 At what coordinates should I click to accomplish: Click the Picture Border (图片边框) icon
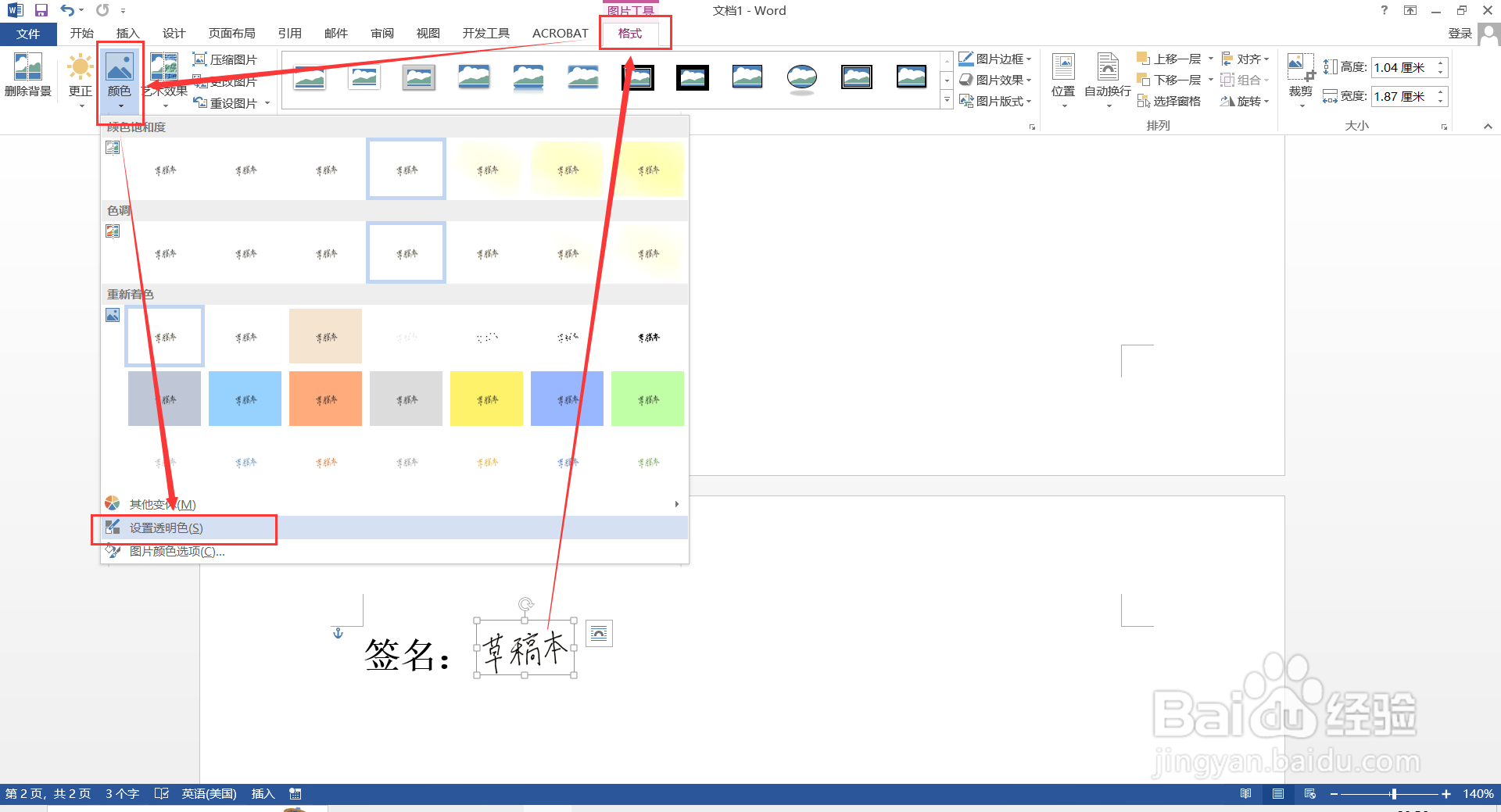click(x=966, y=58)
